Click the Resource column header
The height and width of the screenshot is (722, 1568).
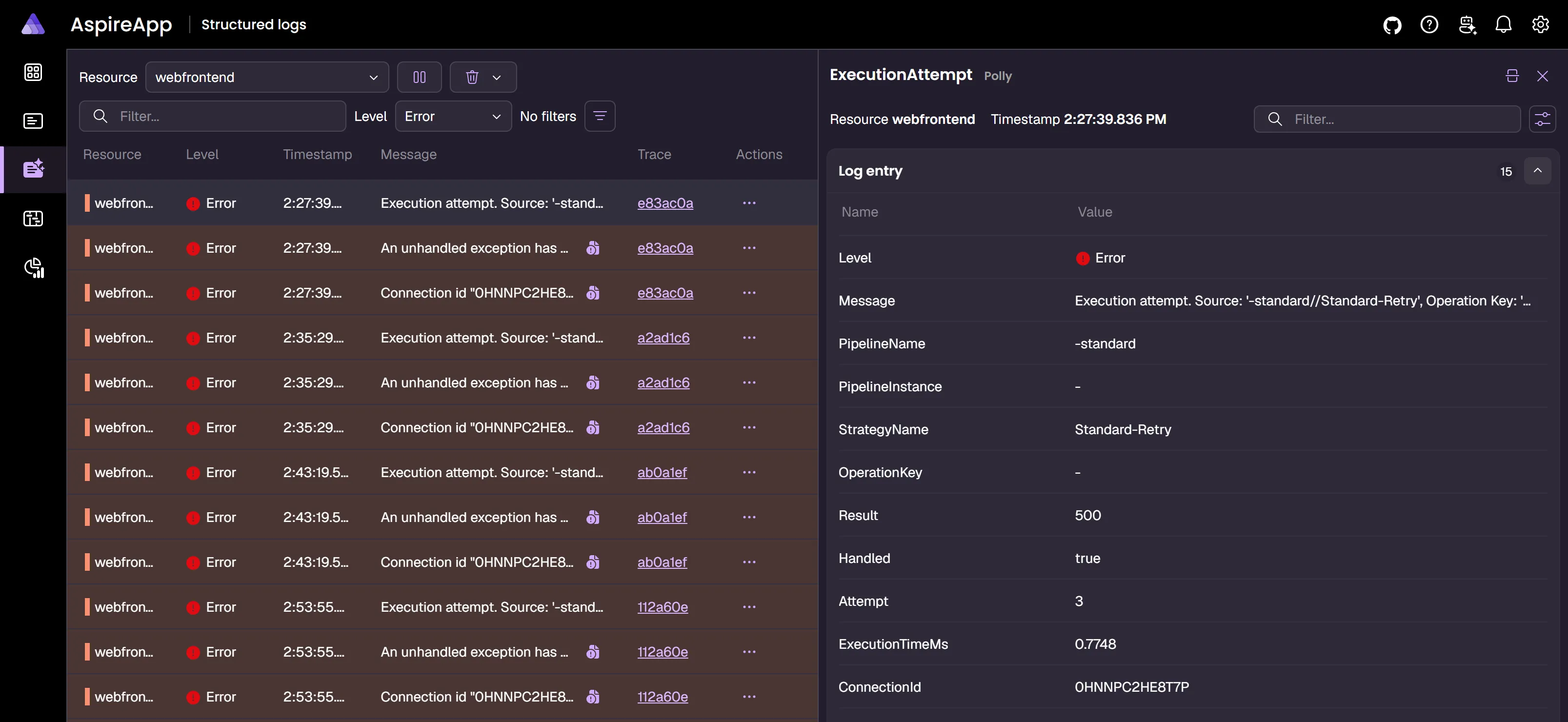(x=112, y=155)
